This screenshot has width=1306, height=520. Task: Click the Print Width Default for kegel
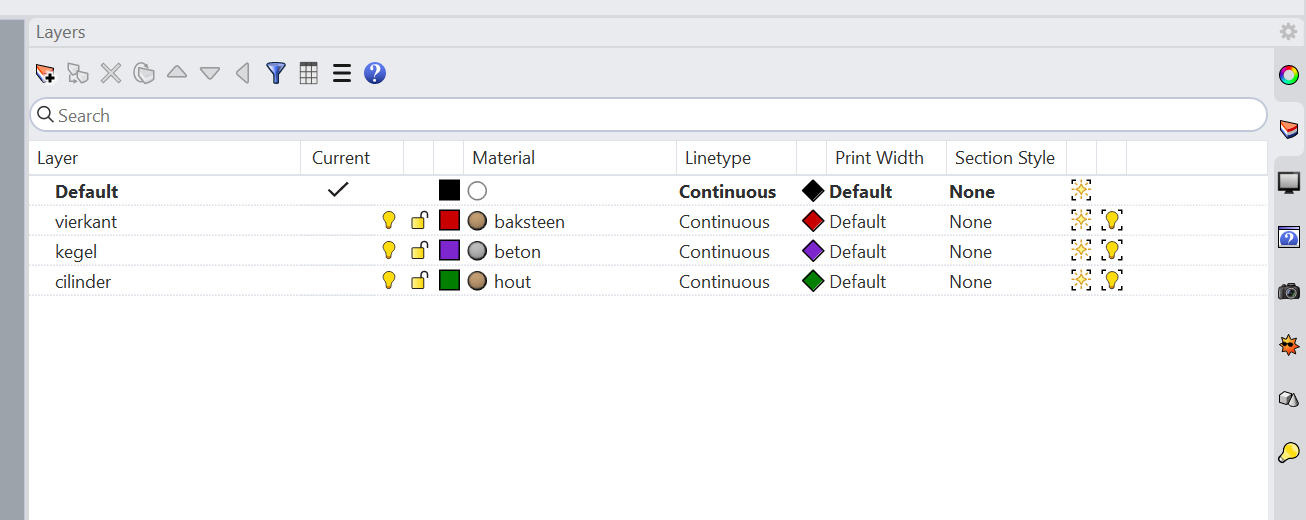(857, 252)
